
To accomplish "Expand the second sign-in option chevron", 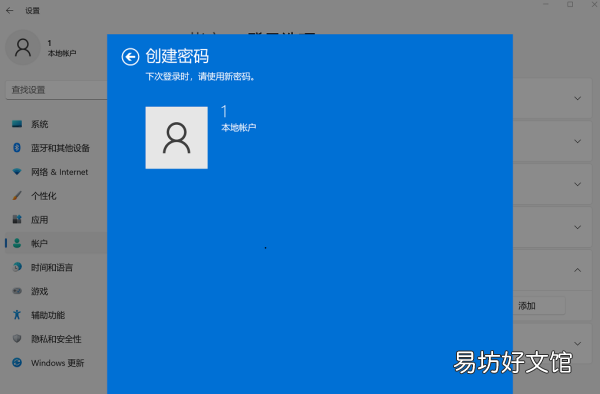I will (577, 141).
